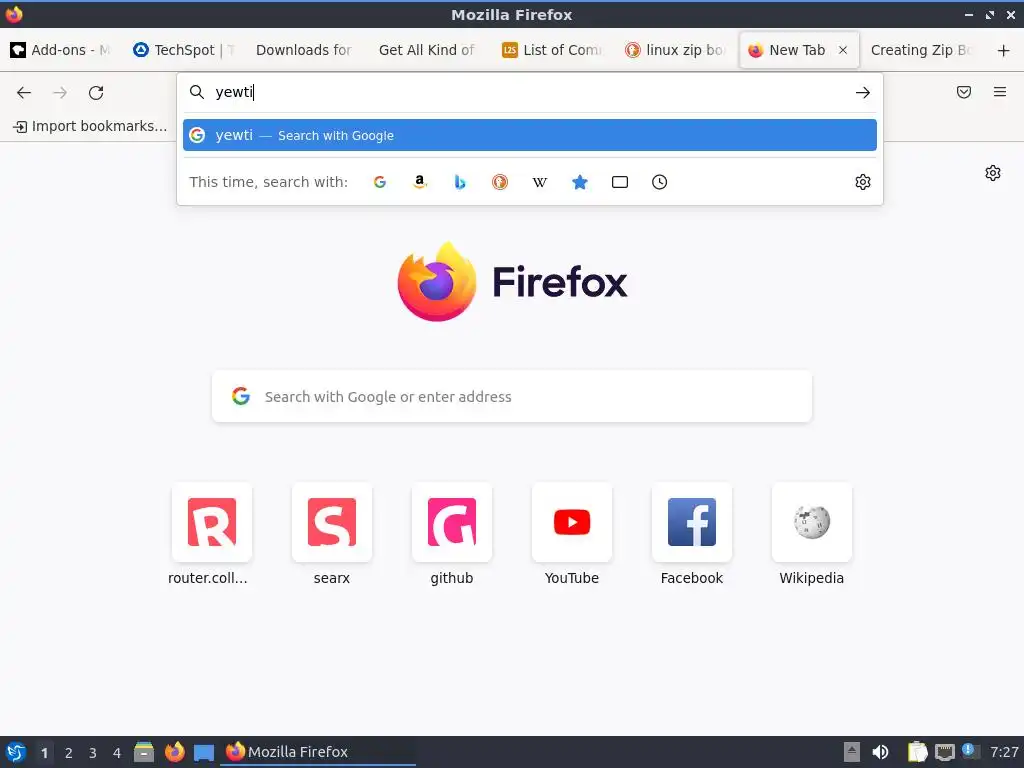Switch to workspace 4 in taskbar

tap(117, 753)
